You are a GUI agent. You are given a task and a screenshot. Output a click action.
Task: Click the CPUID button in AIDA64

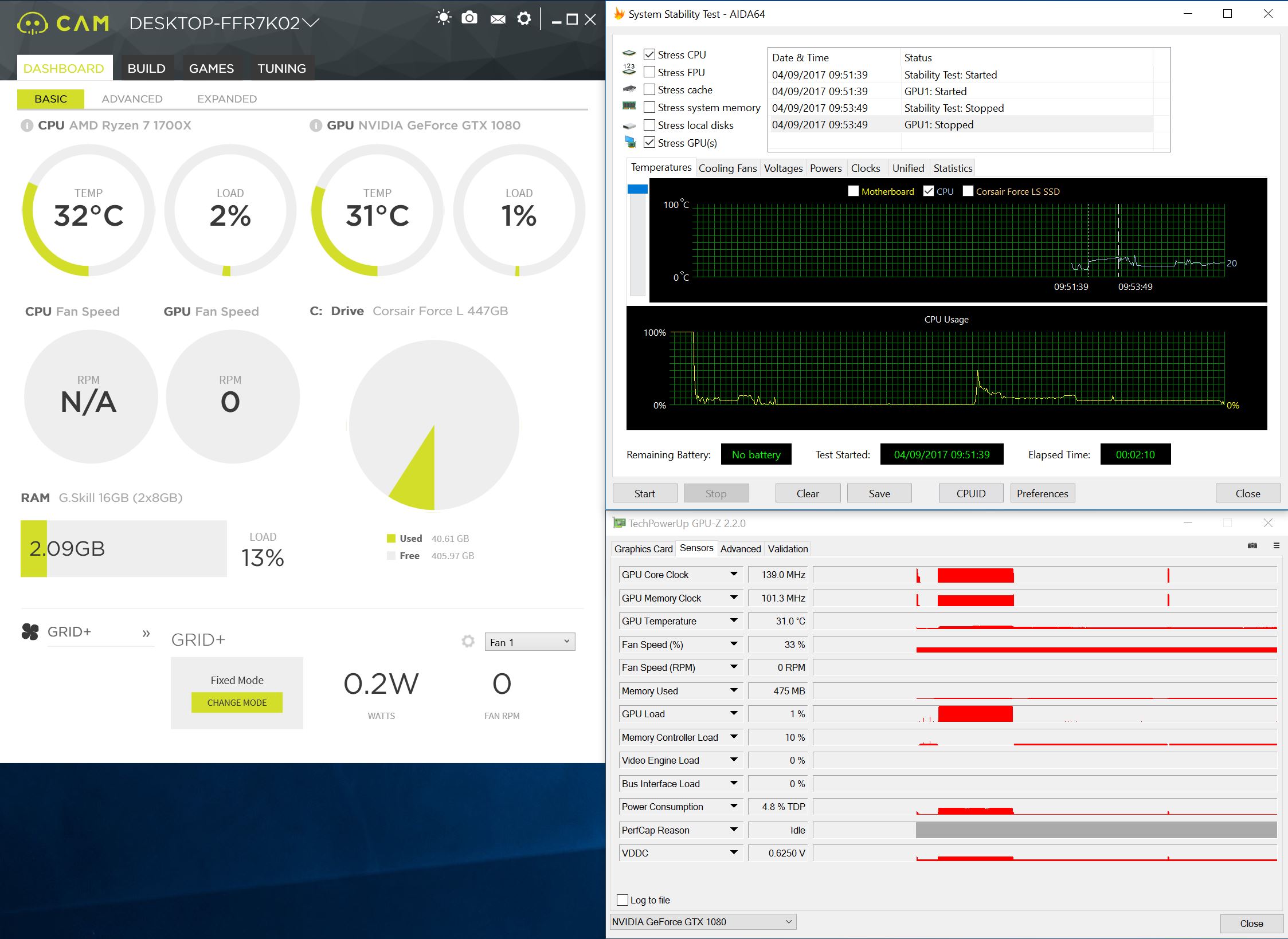click(970, 493)
